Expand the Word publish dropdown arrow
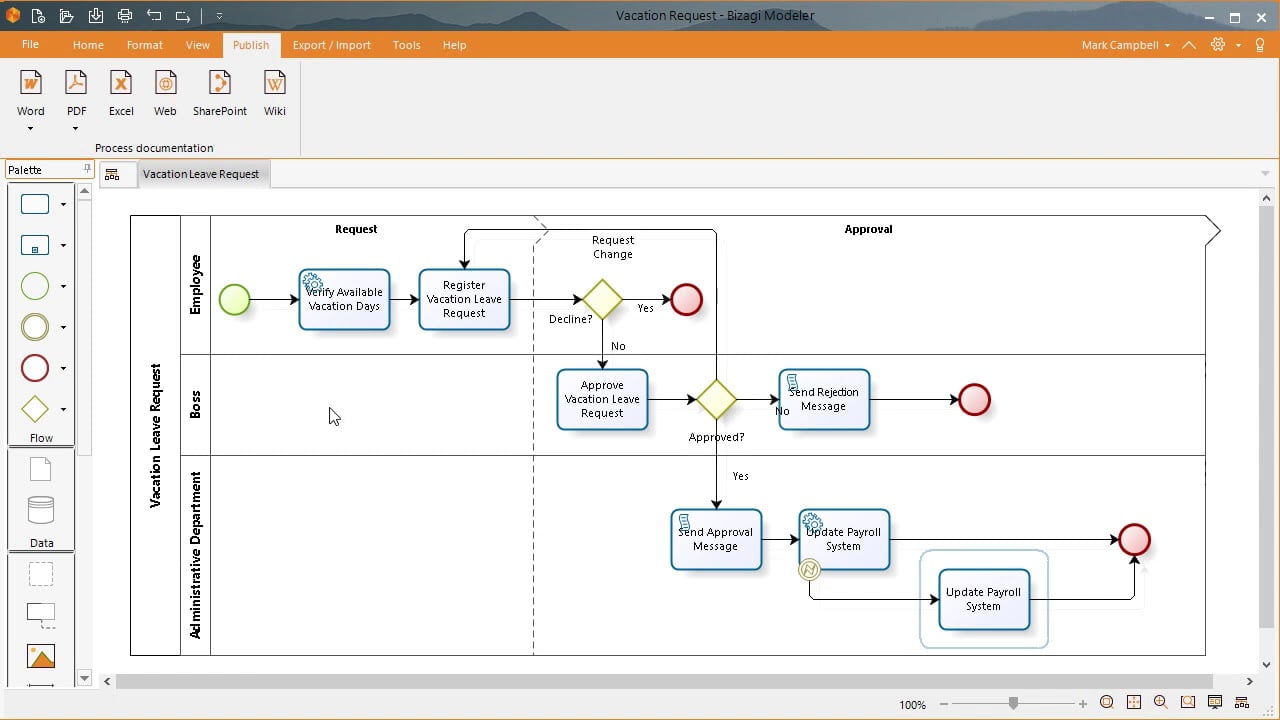The width and height of the screenshot is (1280, 720). pyautogui.click(x=30, y=128)
